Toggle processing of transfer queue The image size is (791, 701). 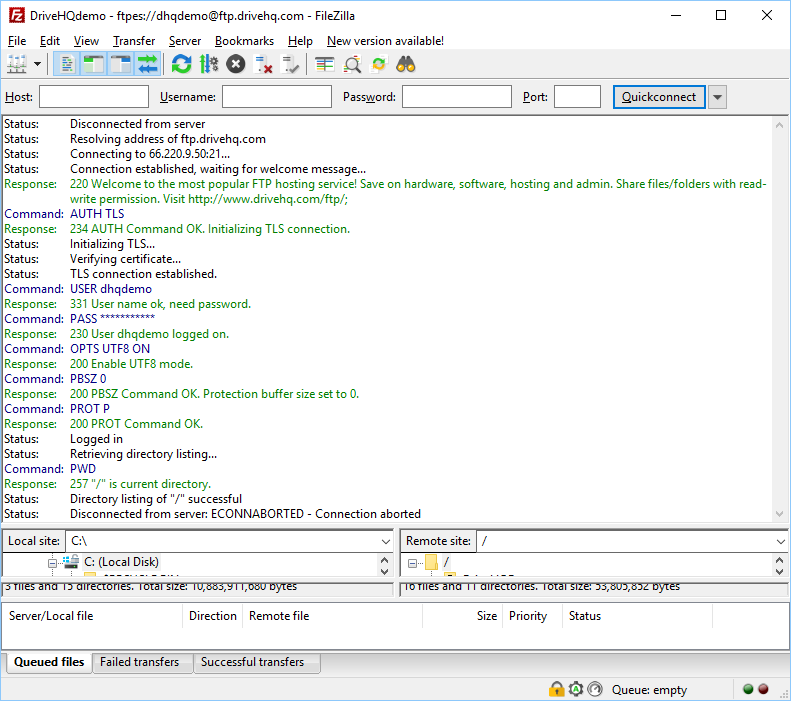pos(208,64)
